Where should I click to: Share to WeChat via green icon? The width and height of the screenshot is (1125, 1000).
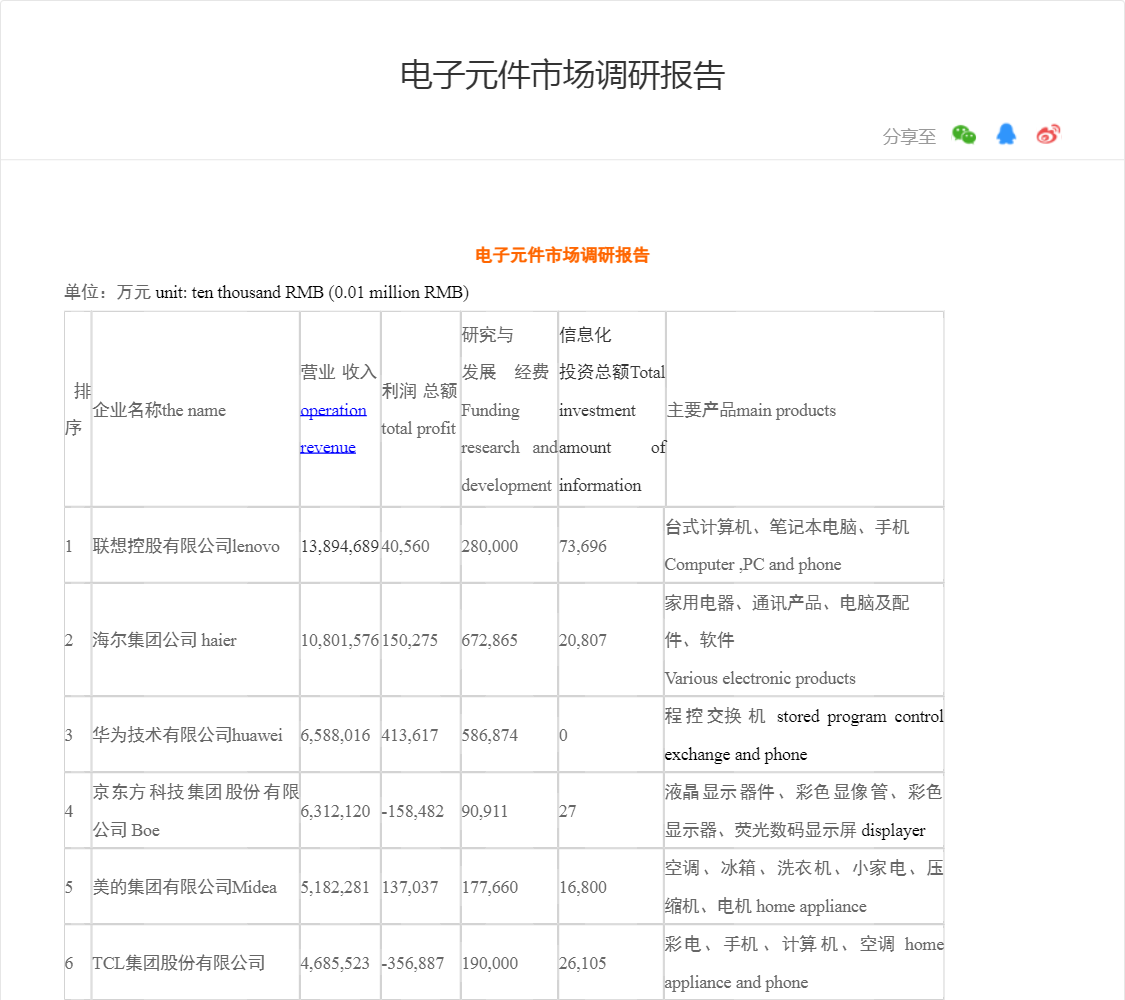pos(964,134)
